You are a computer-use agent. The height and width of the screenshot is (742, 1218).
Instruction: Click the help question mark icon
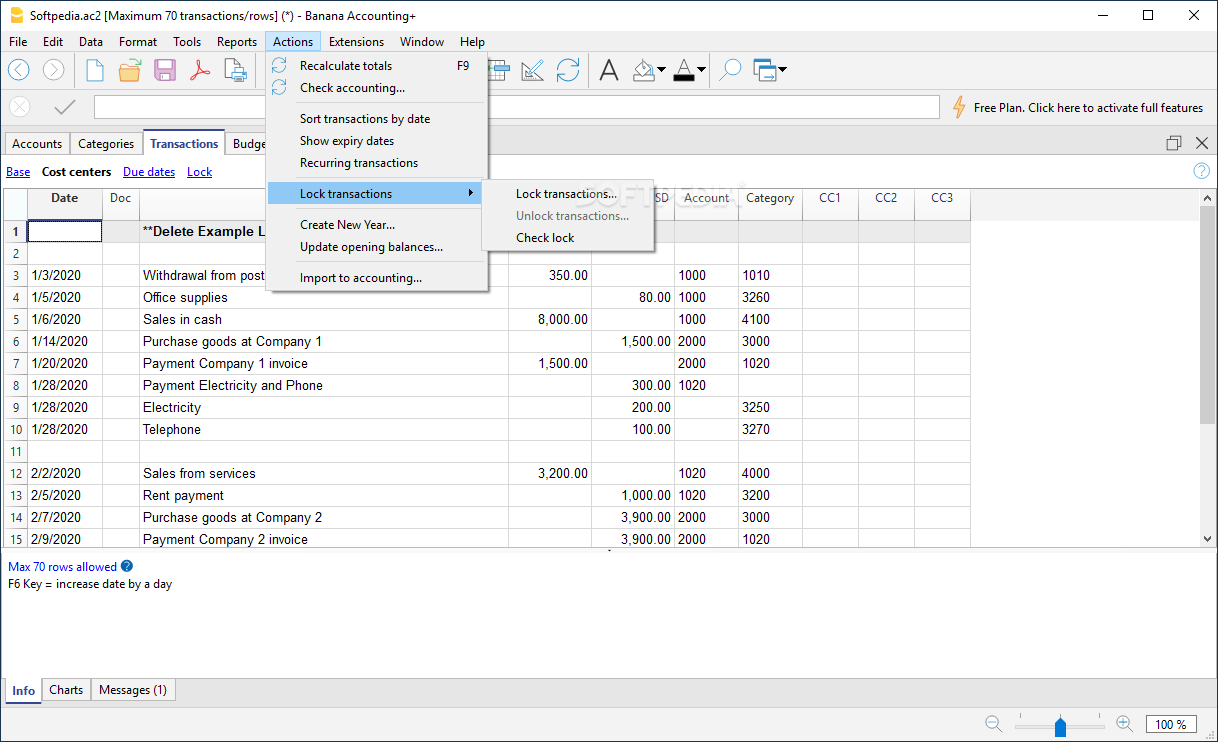(1201, 171)
